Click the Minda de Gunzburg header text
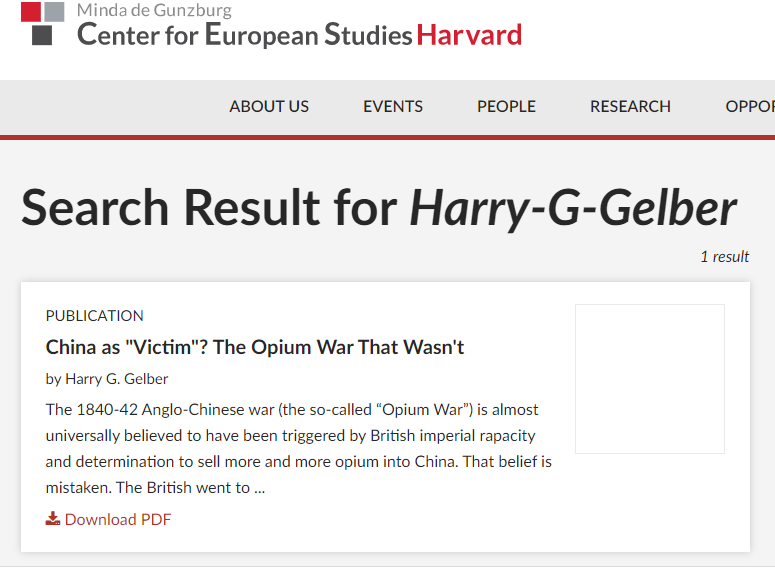The image size is (775, 573). pyautogui.click(x=154, y=11)
